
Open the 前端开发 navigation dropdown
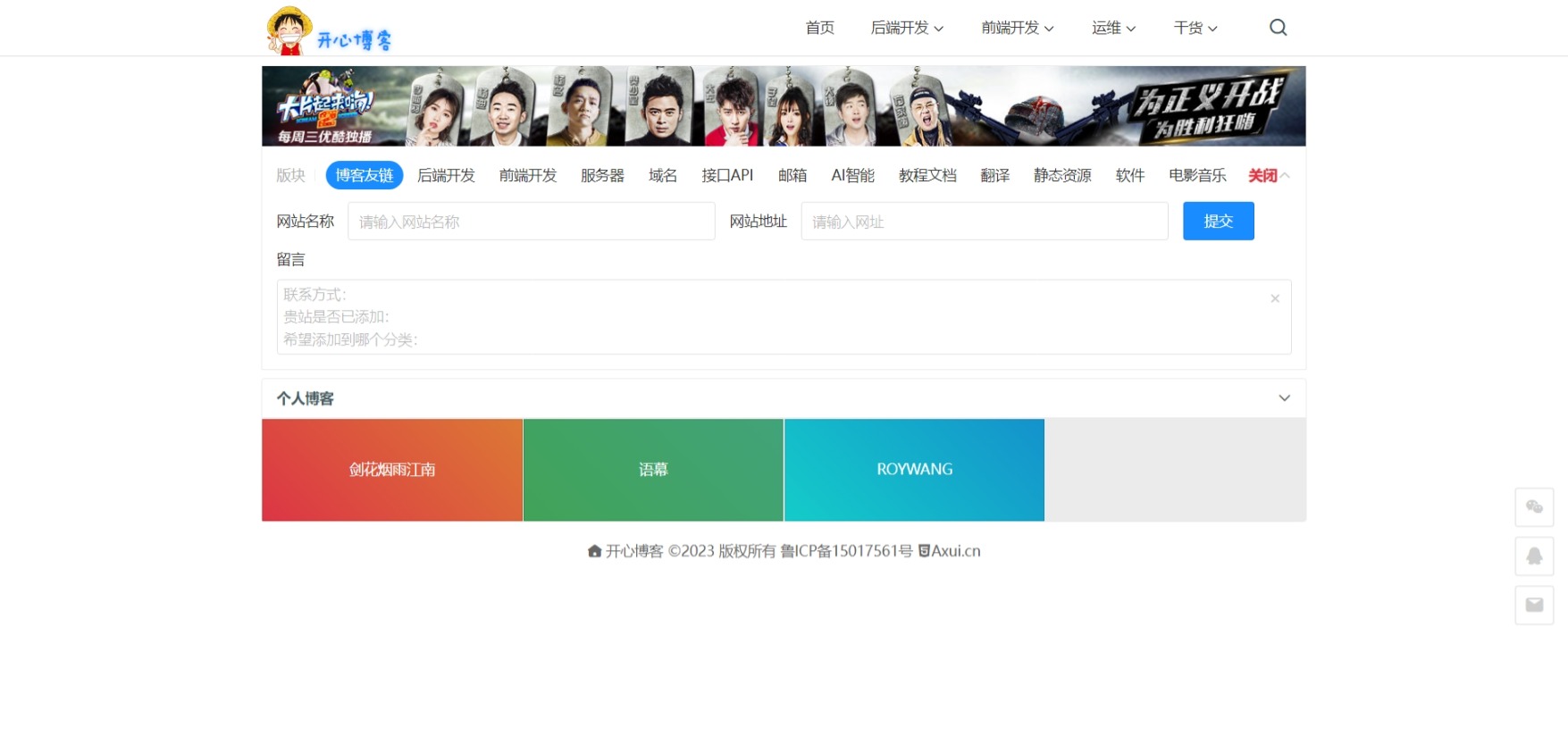[x=1017, y=28]
